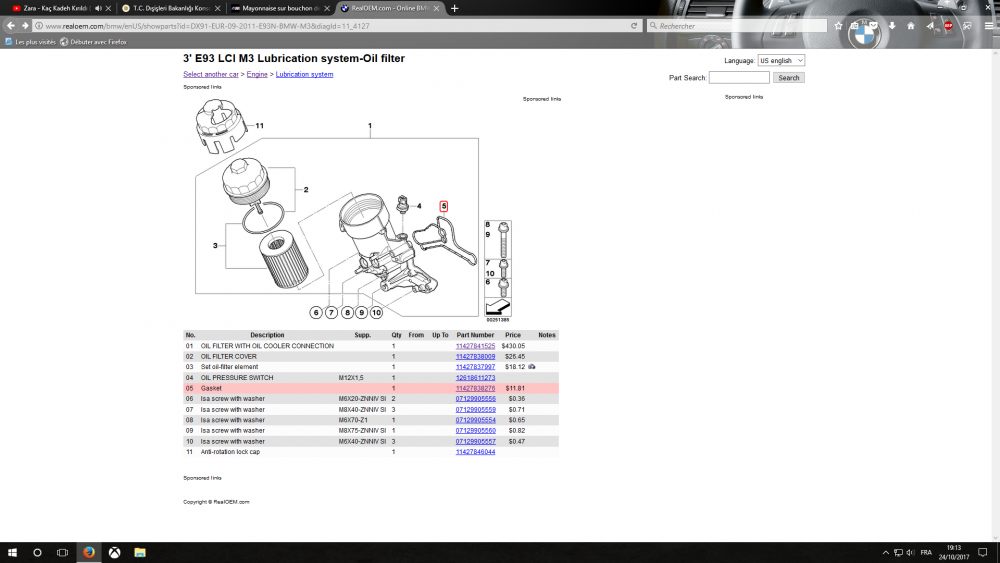The image size is (1000, 563).
Task: Show hidden system tray icons chevron
Action: pos(885,552)
